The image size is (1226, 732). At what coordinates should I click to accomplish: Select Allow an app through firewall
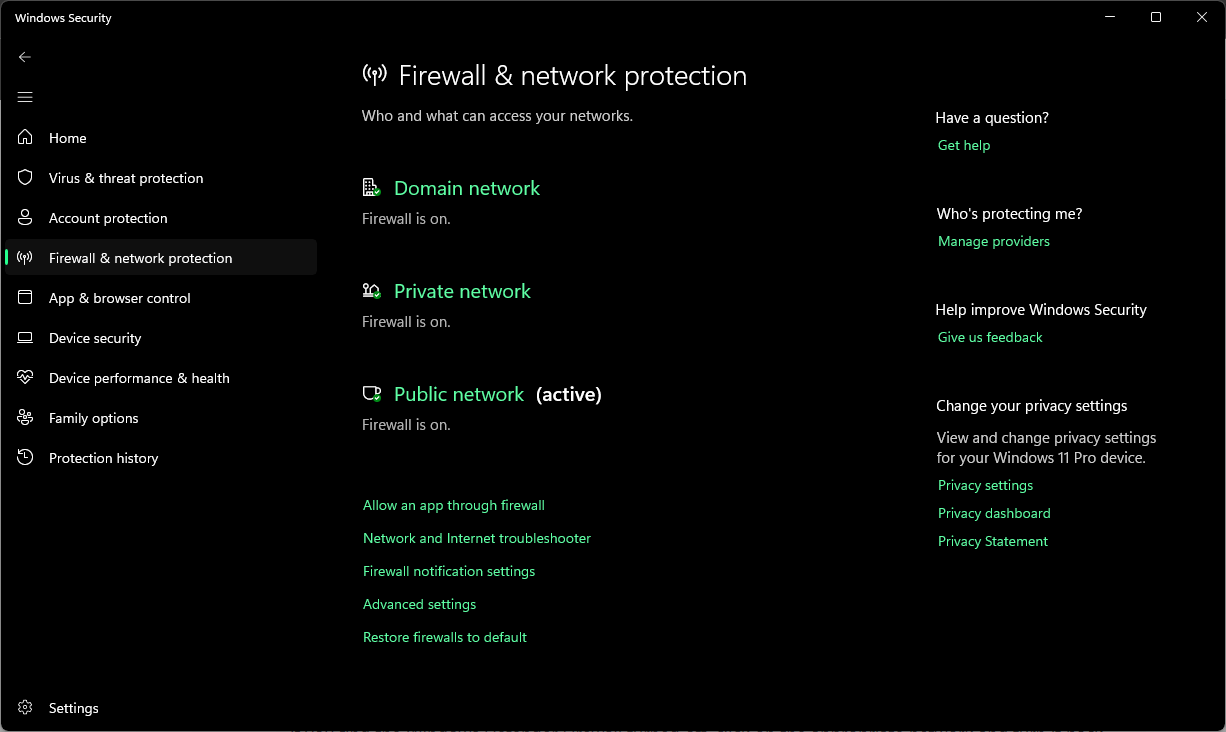pyautogui.click(x=453, y=506)
